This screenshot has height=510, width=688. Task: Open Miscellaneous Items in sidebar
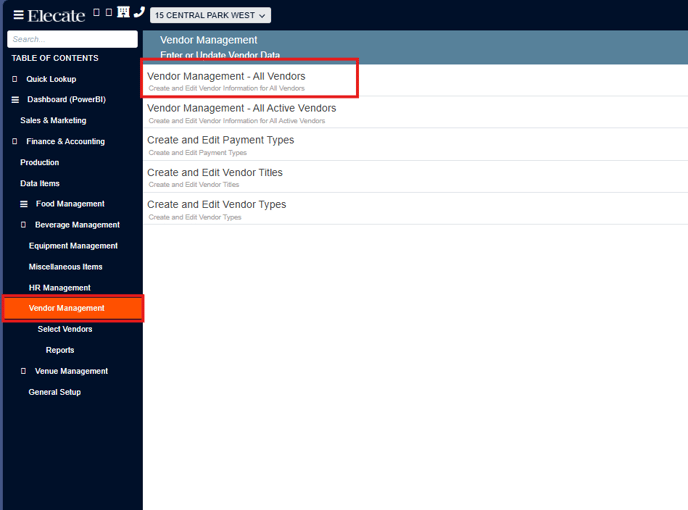pyautogui.click(x=65, y=267)
